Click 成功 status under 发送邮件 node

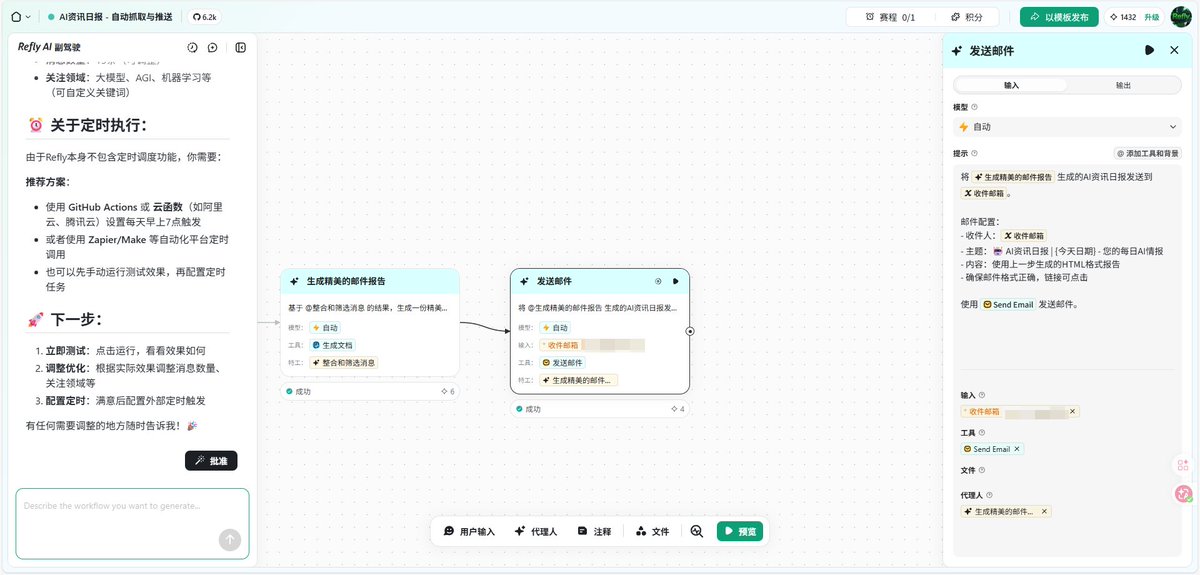point(528,409)
